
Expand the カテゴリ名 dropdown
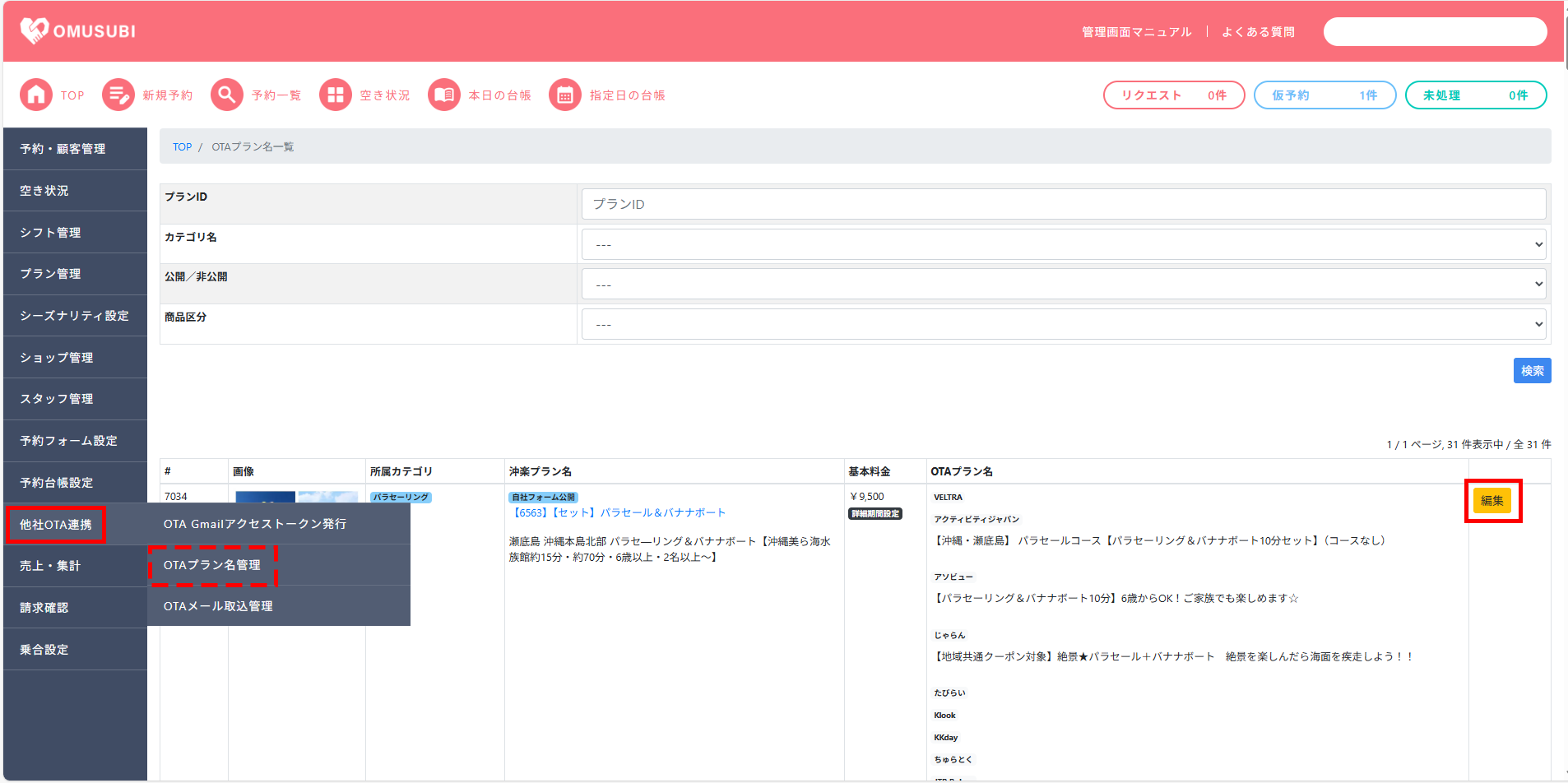pos(1063,244)
